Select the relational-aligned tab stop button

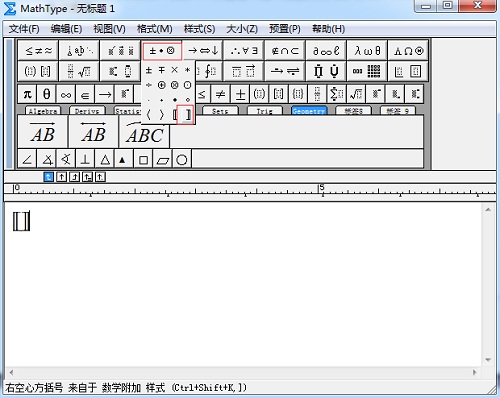tap(87, 177)
